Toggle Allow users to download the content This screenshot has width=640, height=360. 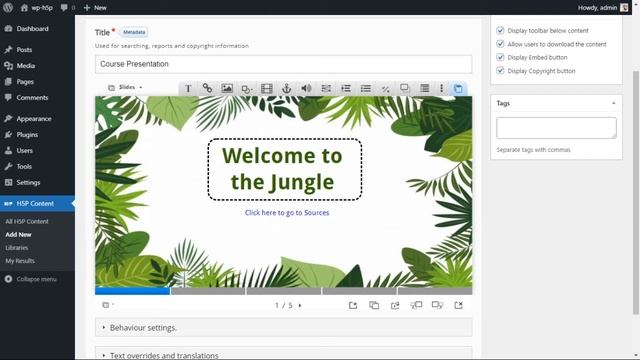tap(500, 44)
